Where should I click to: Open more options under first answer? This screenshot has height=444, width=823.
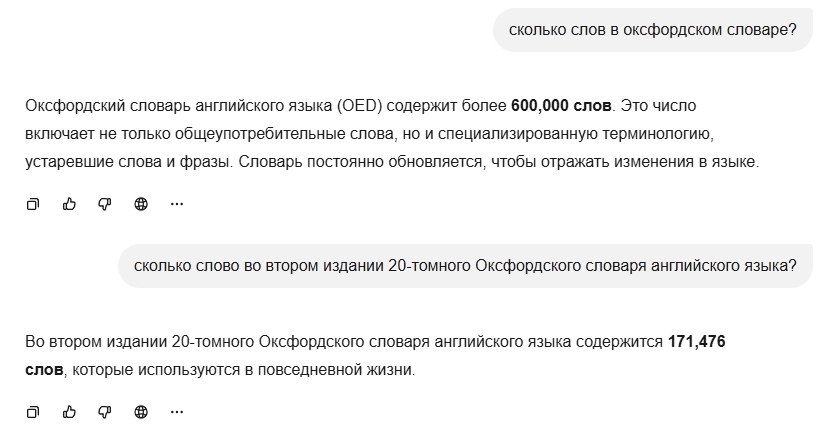[x=177, y=204]
